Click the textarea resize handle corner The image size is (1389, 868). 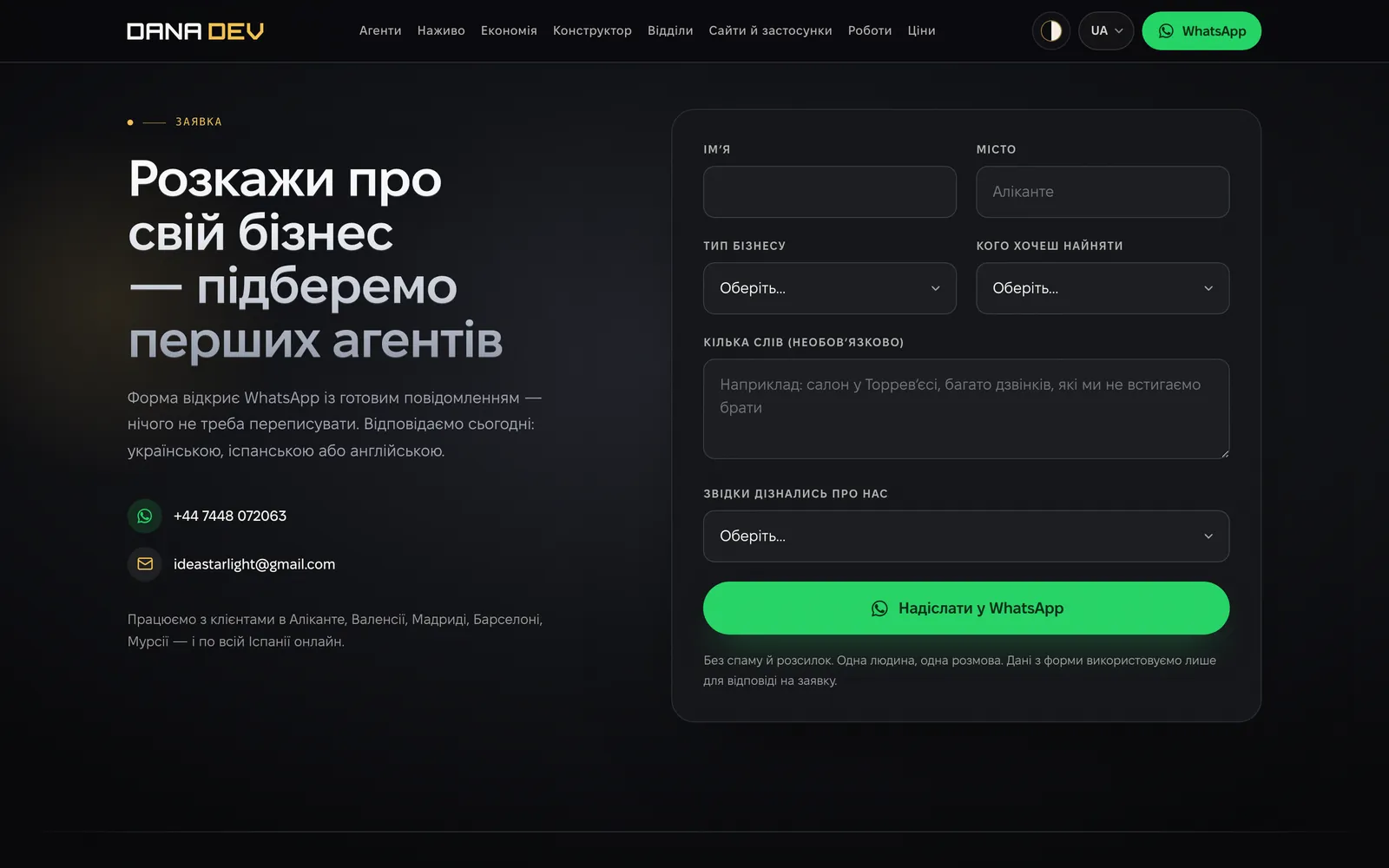coord(1224,453)
